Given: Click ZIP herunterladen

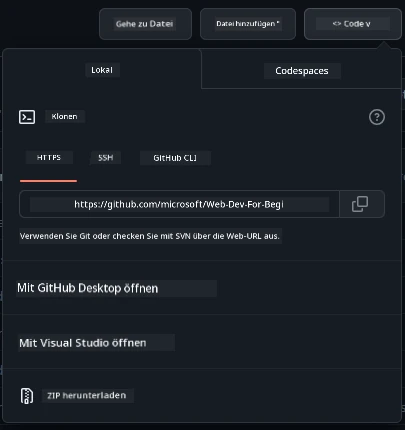Looking at the screenshot, I should click(x=87, y=395).
